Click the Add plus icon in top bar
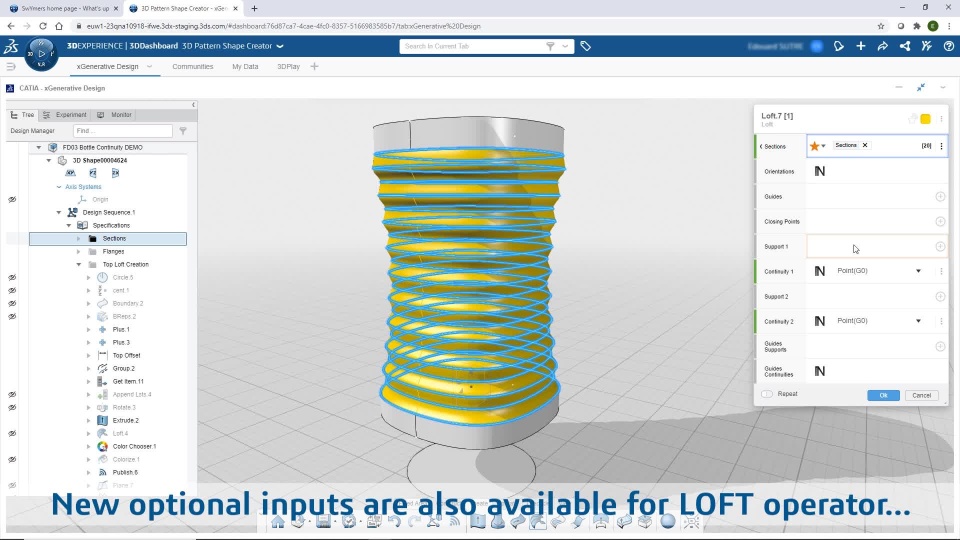The height and width of the screenshot is (540, 960). click(861, 46)
